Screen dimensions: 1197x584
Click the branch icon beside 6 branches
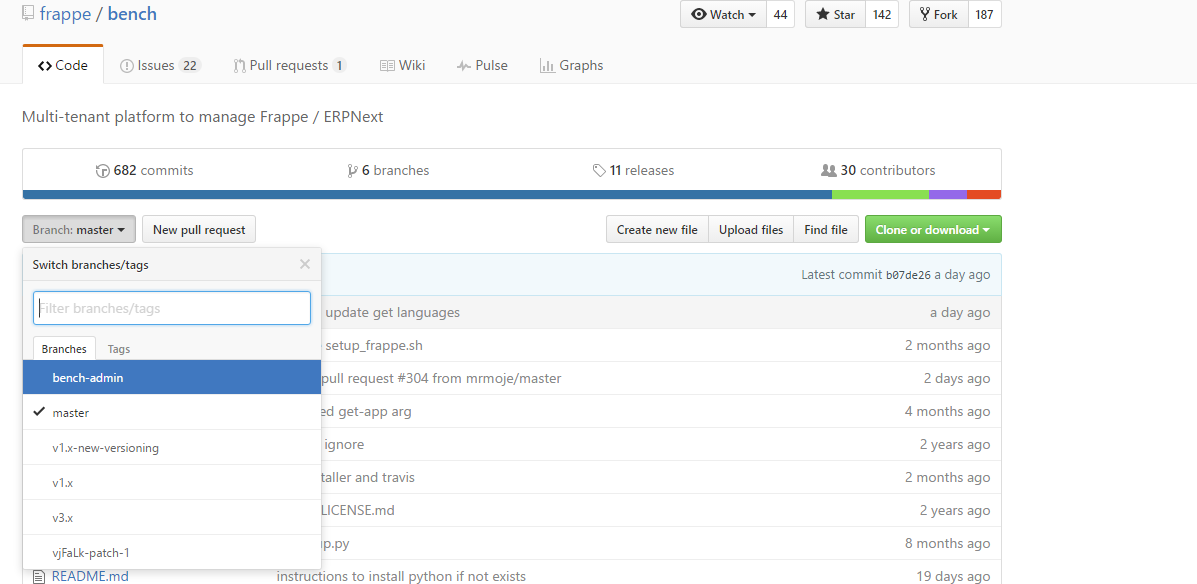pos(352,170)
